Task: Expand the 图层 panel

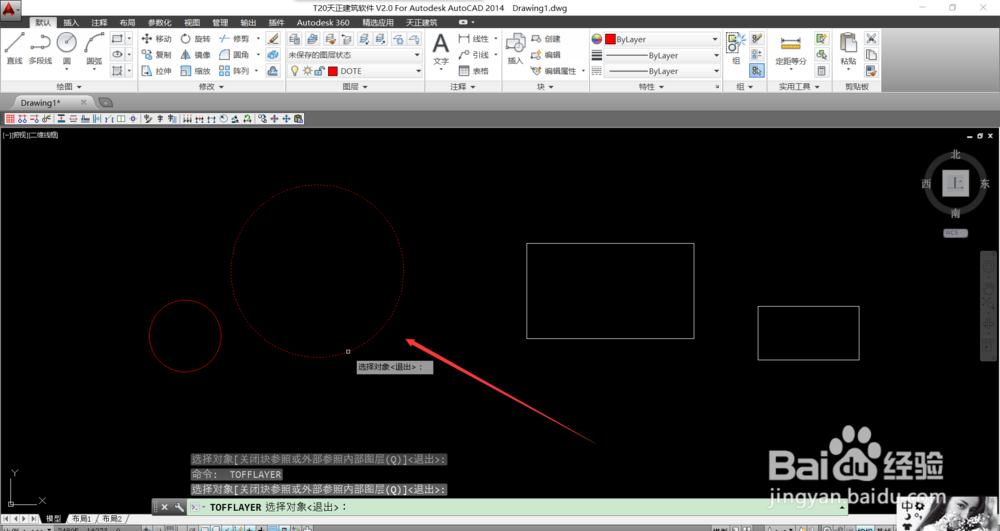Action: click(355, 86)
